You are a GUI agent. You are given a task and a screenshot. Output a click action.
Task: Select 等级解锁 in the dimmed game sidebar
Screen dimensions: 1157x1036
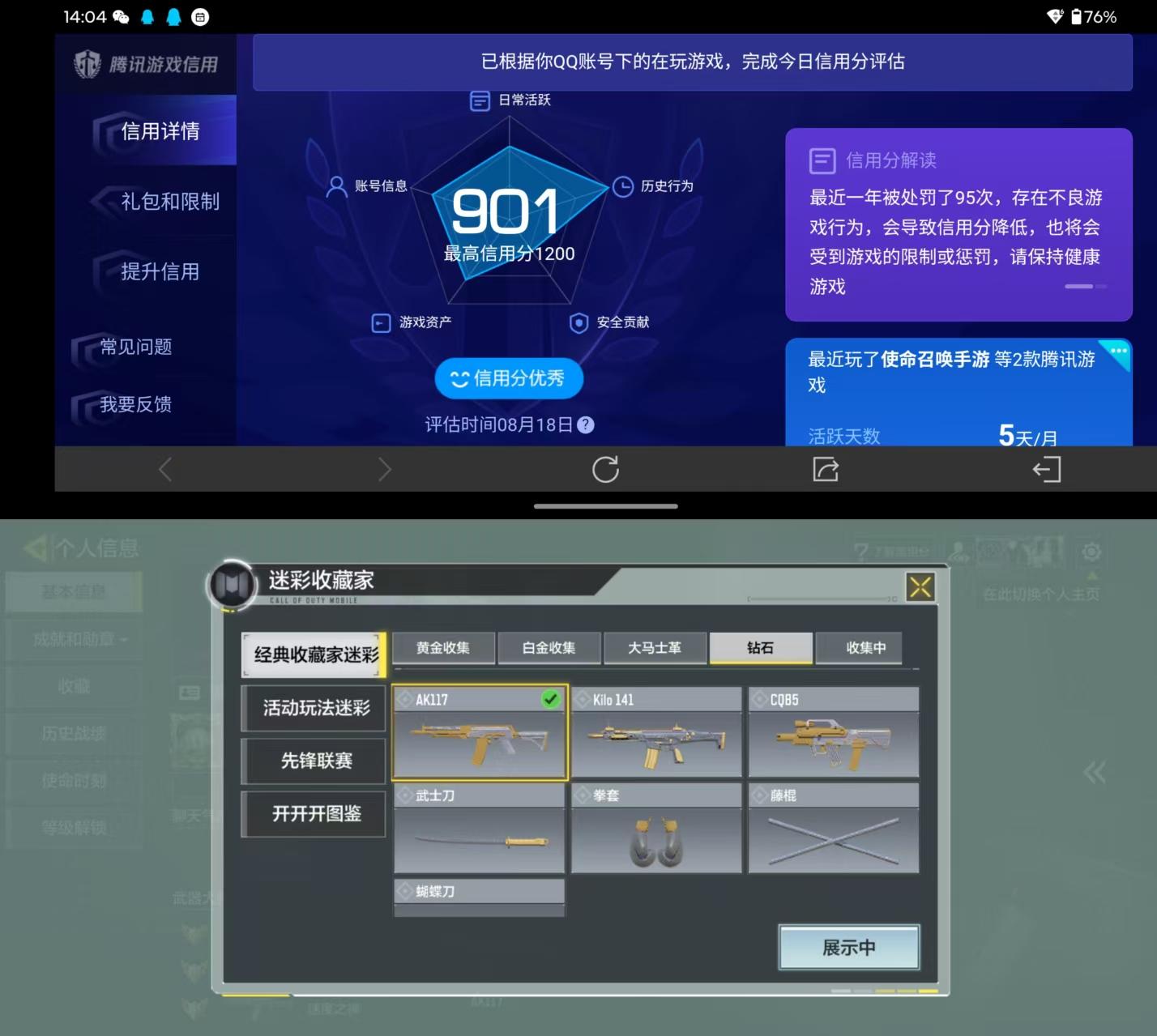point(74,828)
